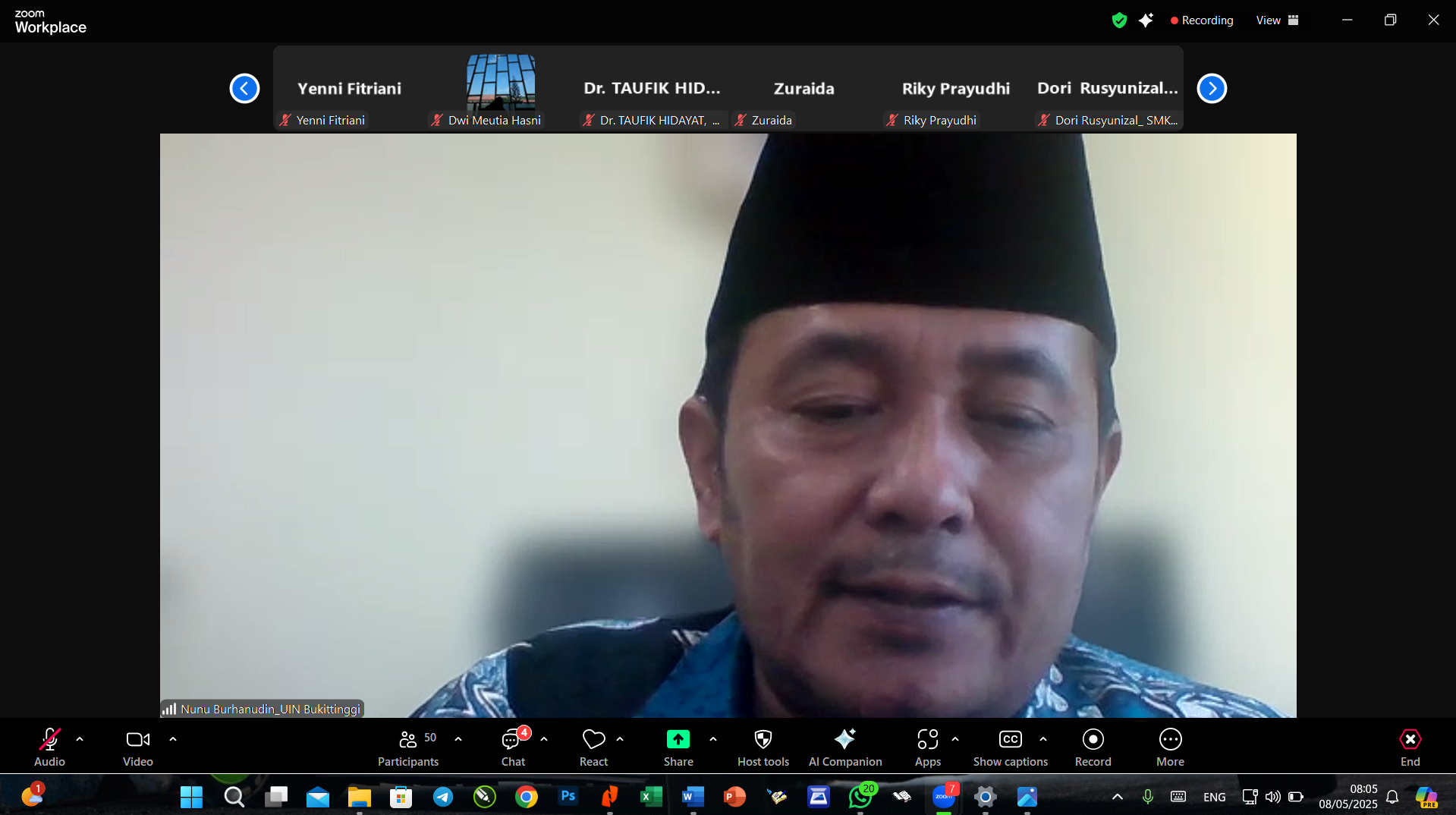The image size is (1456, 815).
Task: Open File Explorer from taskbar
Action: coord(359,797)
